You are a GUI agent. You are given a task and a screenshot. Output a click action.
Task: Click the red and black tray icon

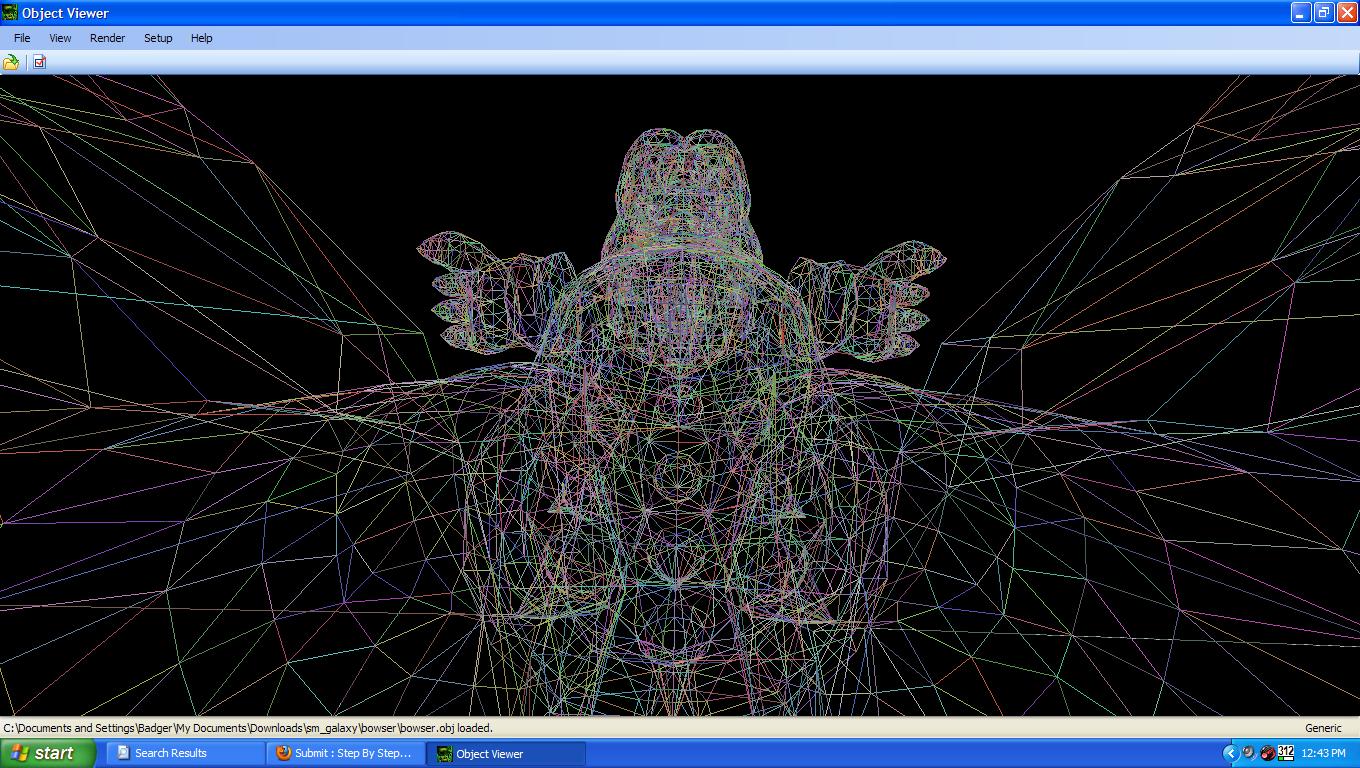pyautogui.click(x=1267, y=753)
